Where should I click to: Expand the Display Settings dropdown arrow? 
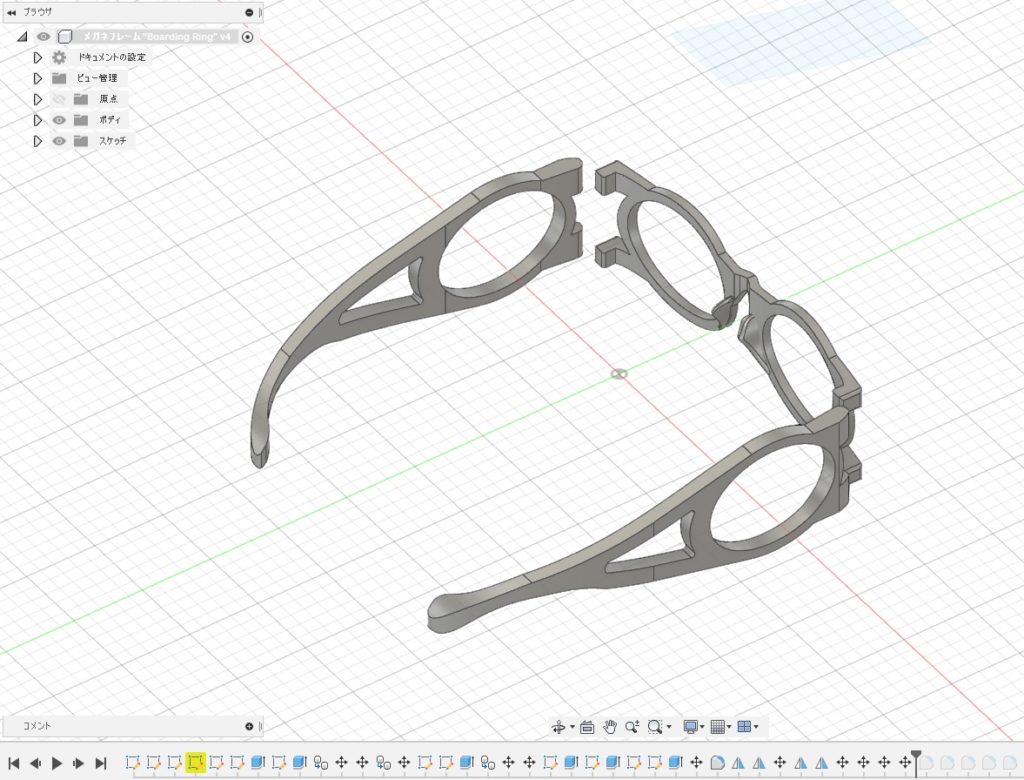pos(703,727)
